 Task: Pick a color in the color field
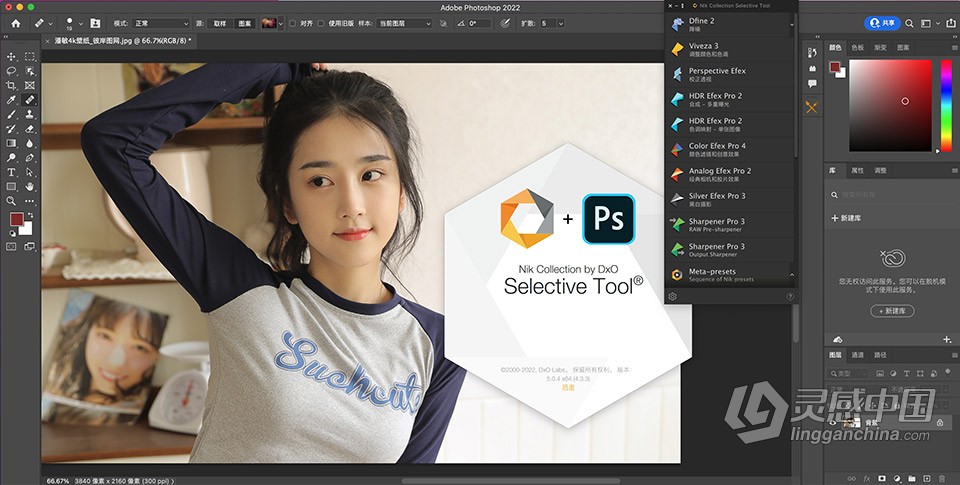point(890,105)
